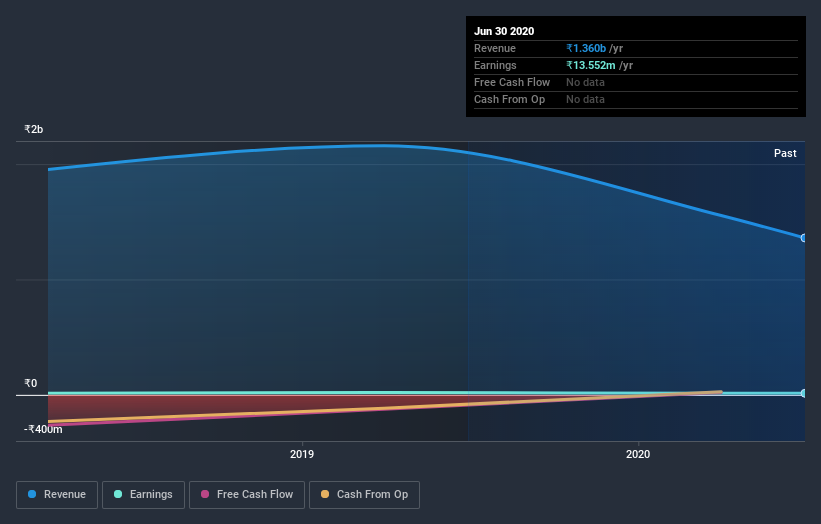Click the -₹400m y-axis label
Viewport: 821px width, 524px height.
(43, 429)
